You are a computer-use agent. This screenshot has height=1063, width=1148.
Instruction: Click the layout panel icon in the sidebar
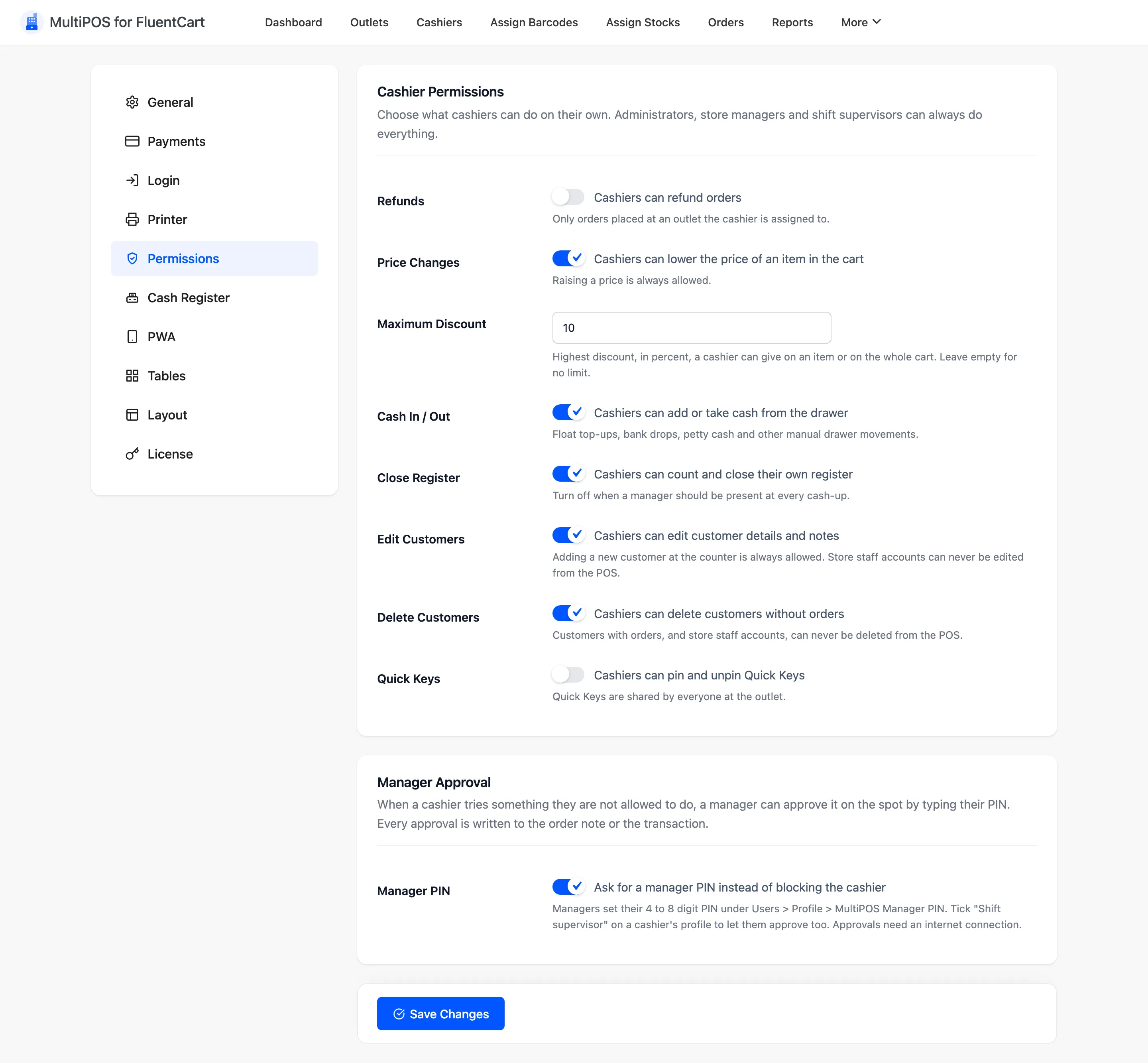pos(132,415)
